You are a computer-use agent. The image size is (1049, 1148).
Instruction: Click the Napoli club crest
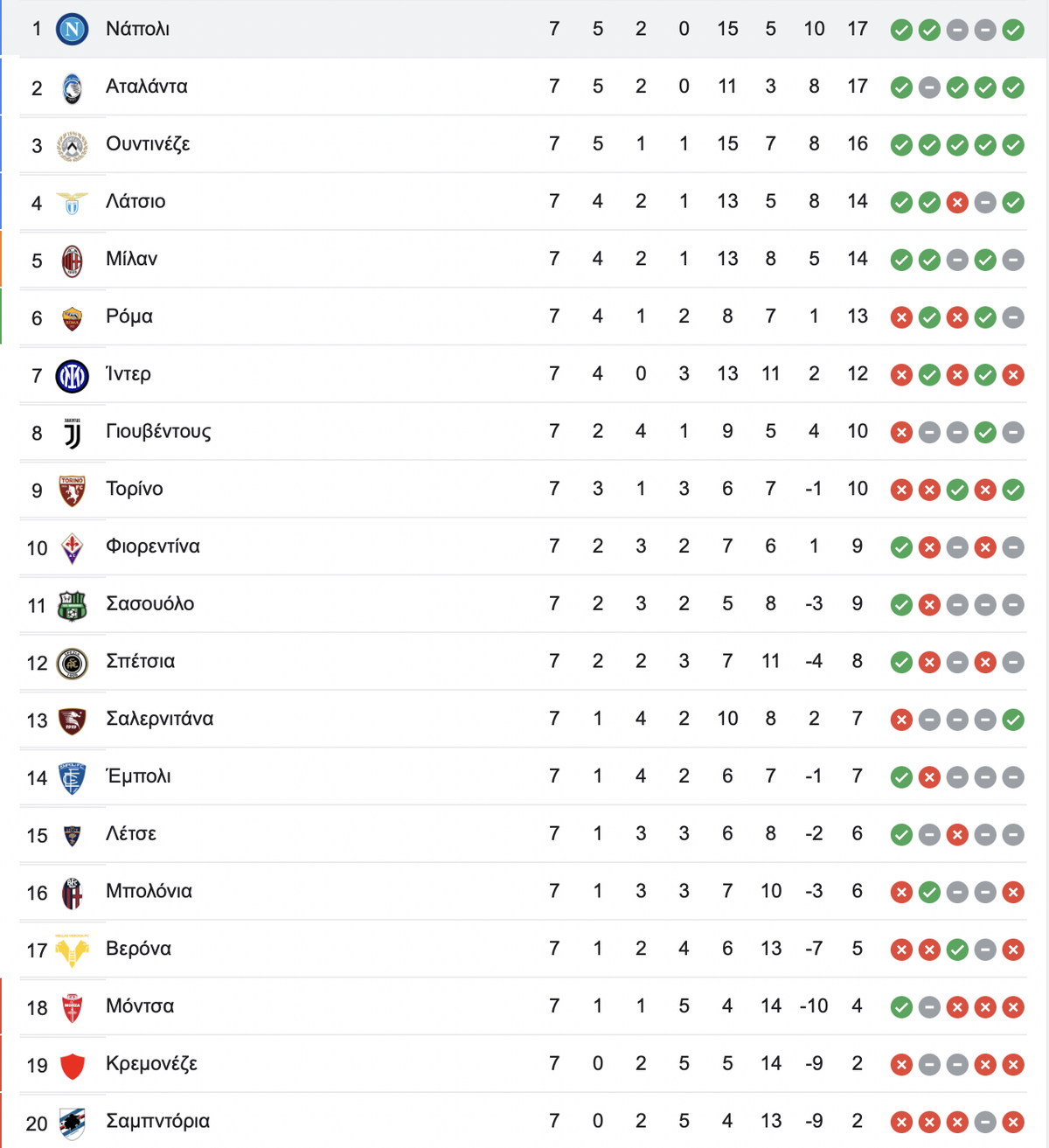(x=72, y=30)
